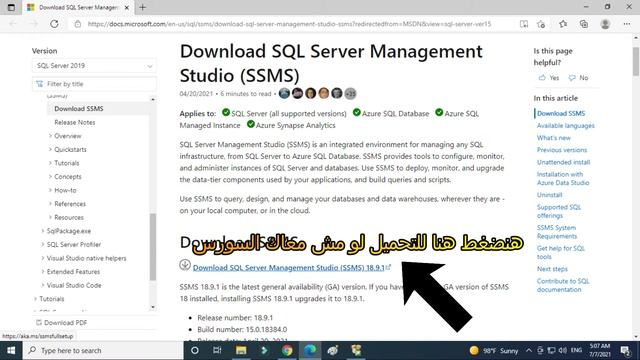The image size is (640, 360).
Task: Expand the Tutorials node below SSMS Tutorials
Action: [x=36, y=299]
